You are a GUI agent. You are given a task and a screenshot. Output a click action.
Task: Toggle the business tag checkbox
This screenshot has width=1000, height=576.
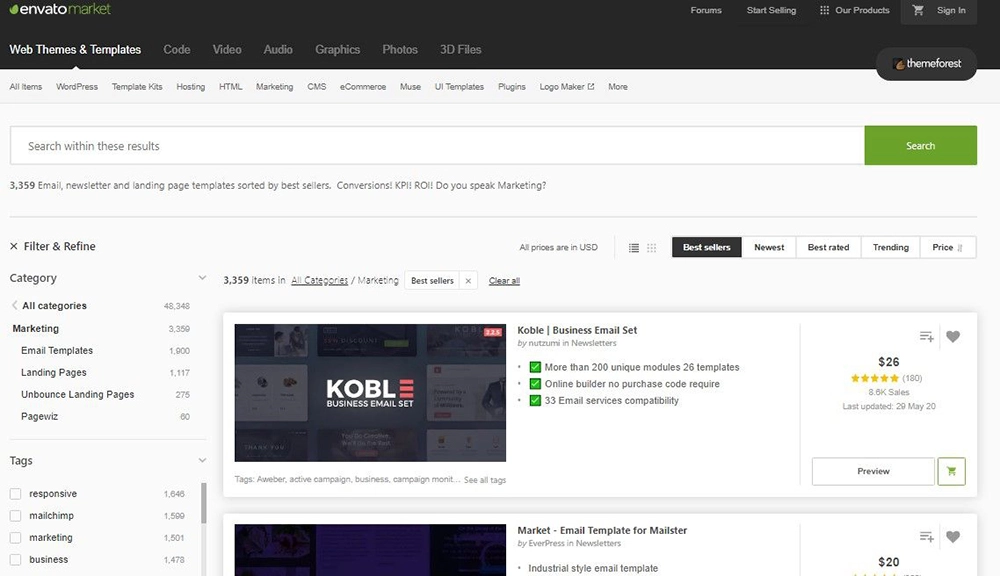click(15, 559)
